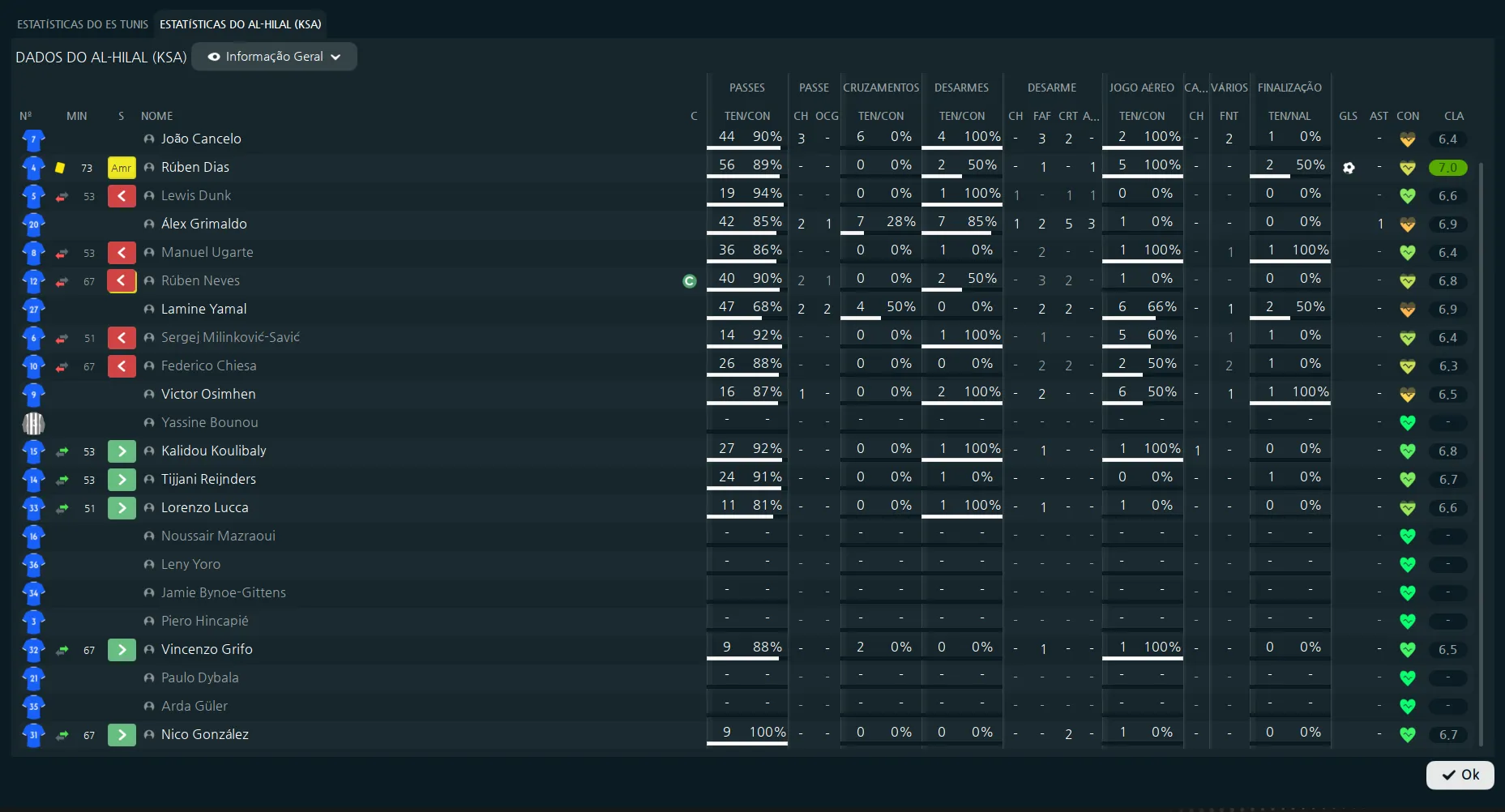Click Tijjani Reijnders's green substitution chevron
1505x812 pixels.
tap(122, 480)
